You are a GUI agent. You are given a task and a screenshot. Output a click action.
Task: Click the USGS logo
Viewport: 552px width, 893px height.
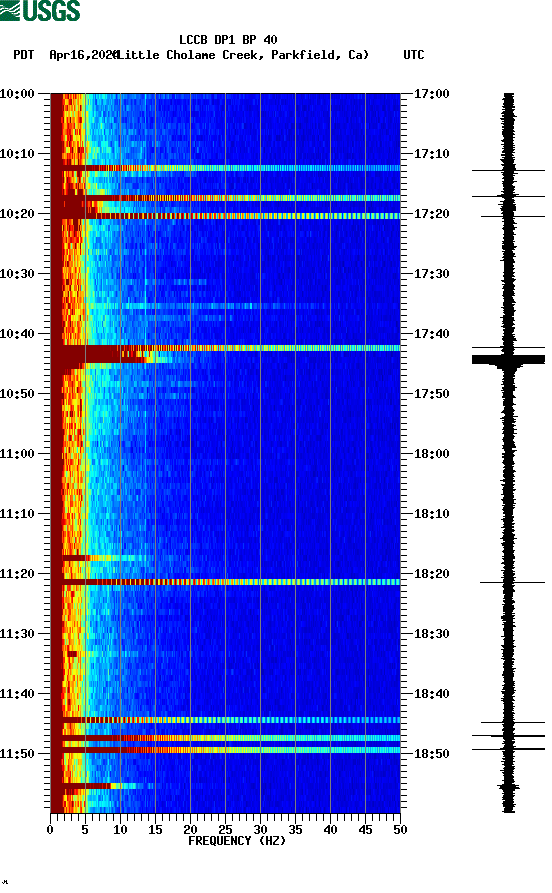coord(40,11)
